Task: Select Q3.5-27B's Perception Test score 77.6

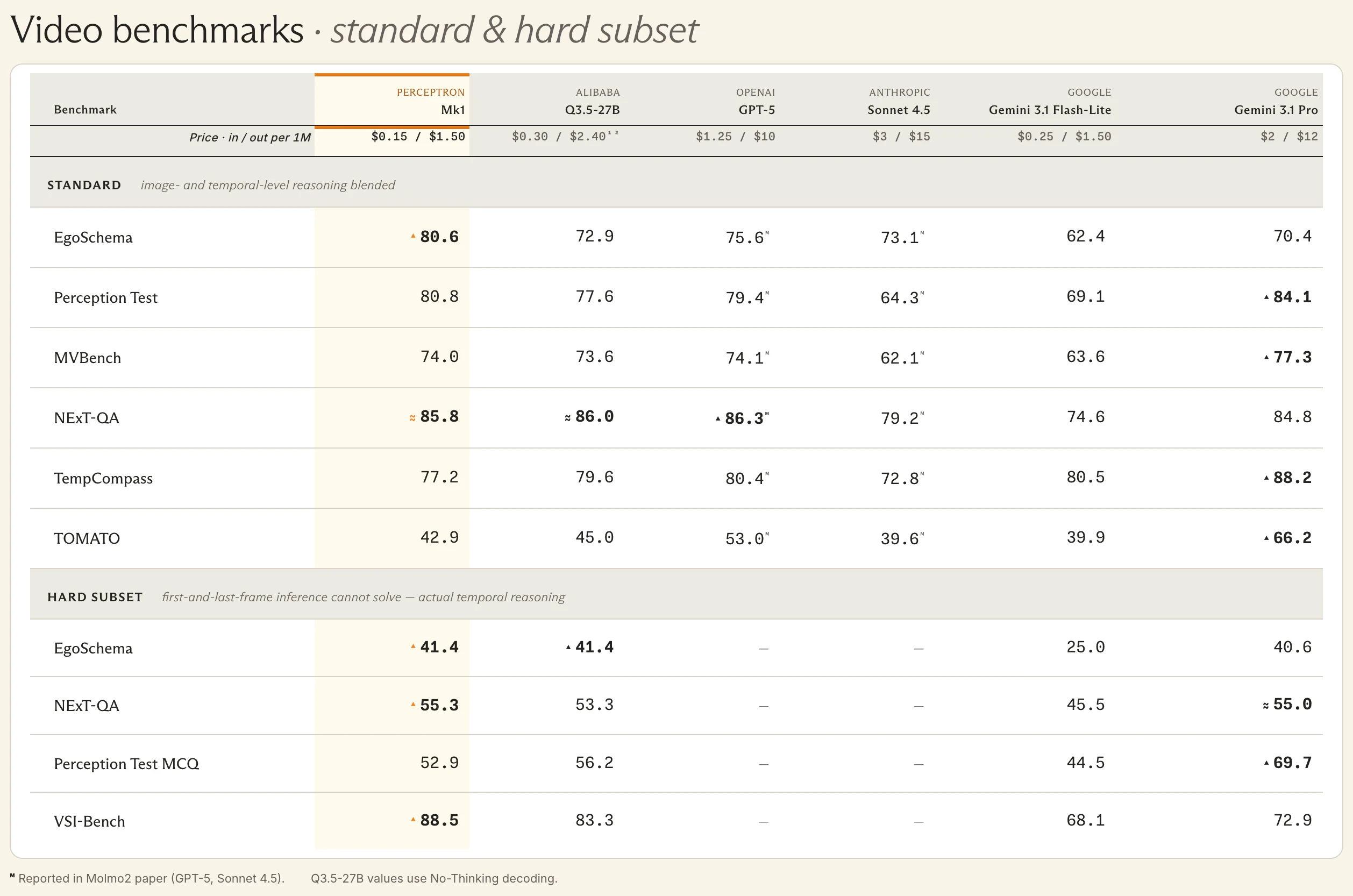Action: (594, 296)
